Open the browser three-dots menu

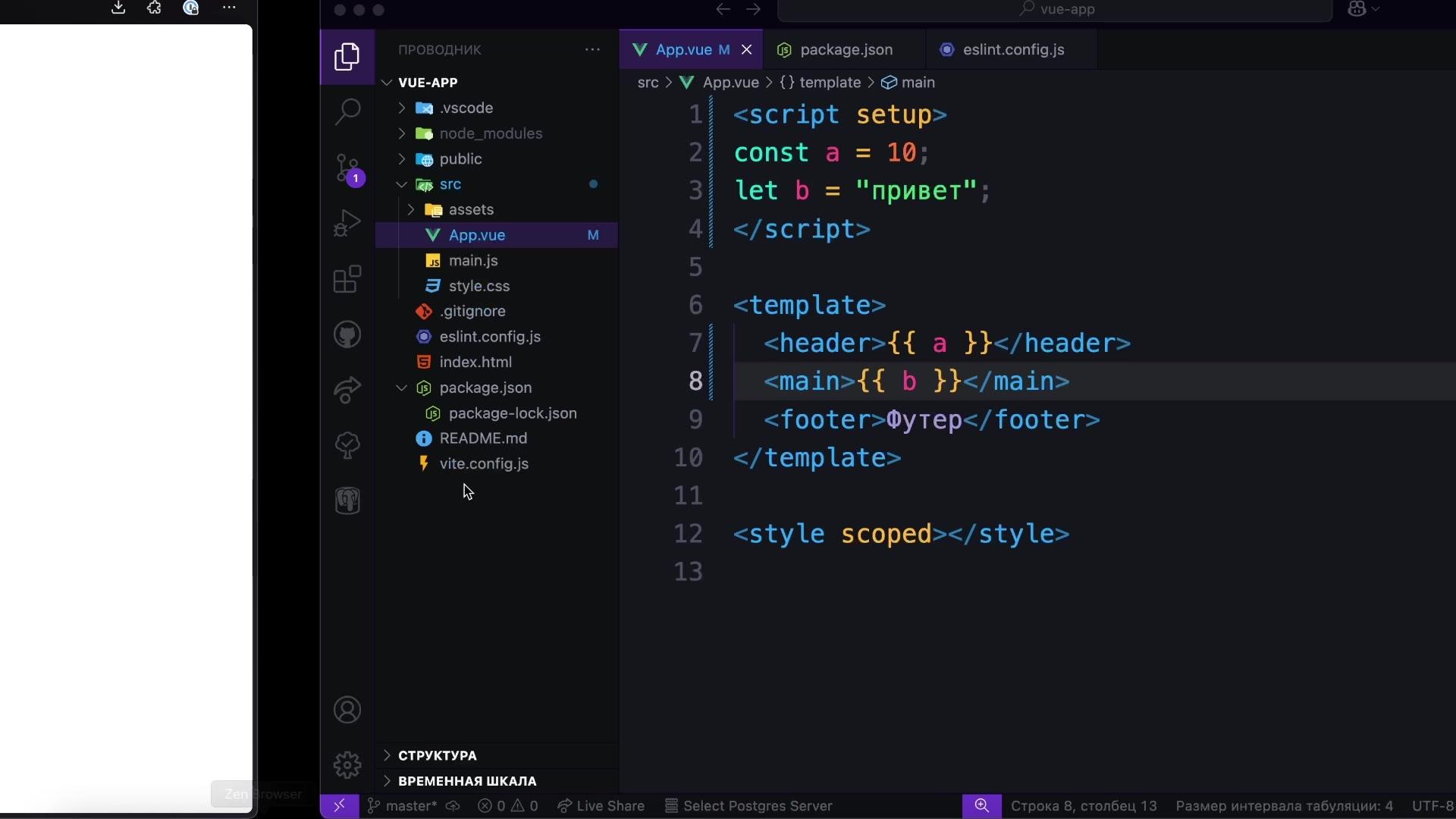coord(229,8)
